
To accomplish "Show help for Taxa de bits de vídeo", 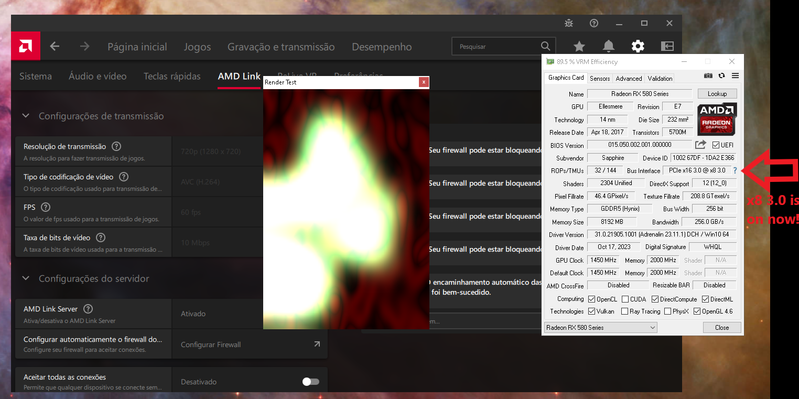I will 100,237.
